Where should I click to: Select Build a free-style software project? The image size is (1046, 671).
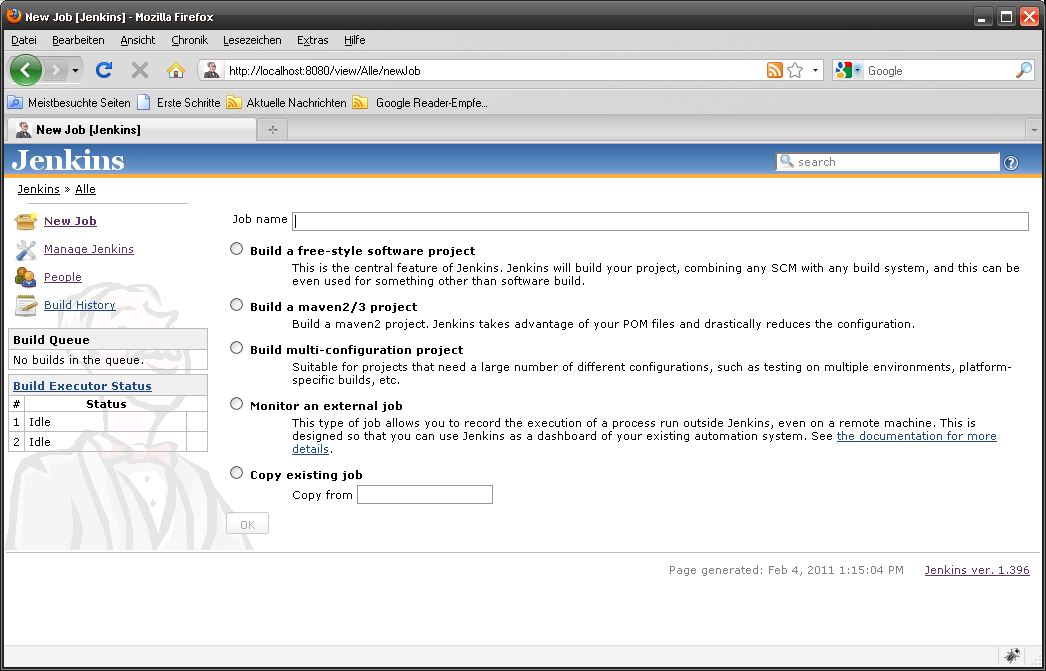tap(237, 249)
